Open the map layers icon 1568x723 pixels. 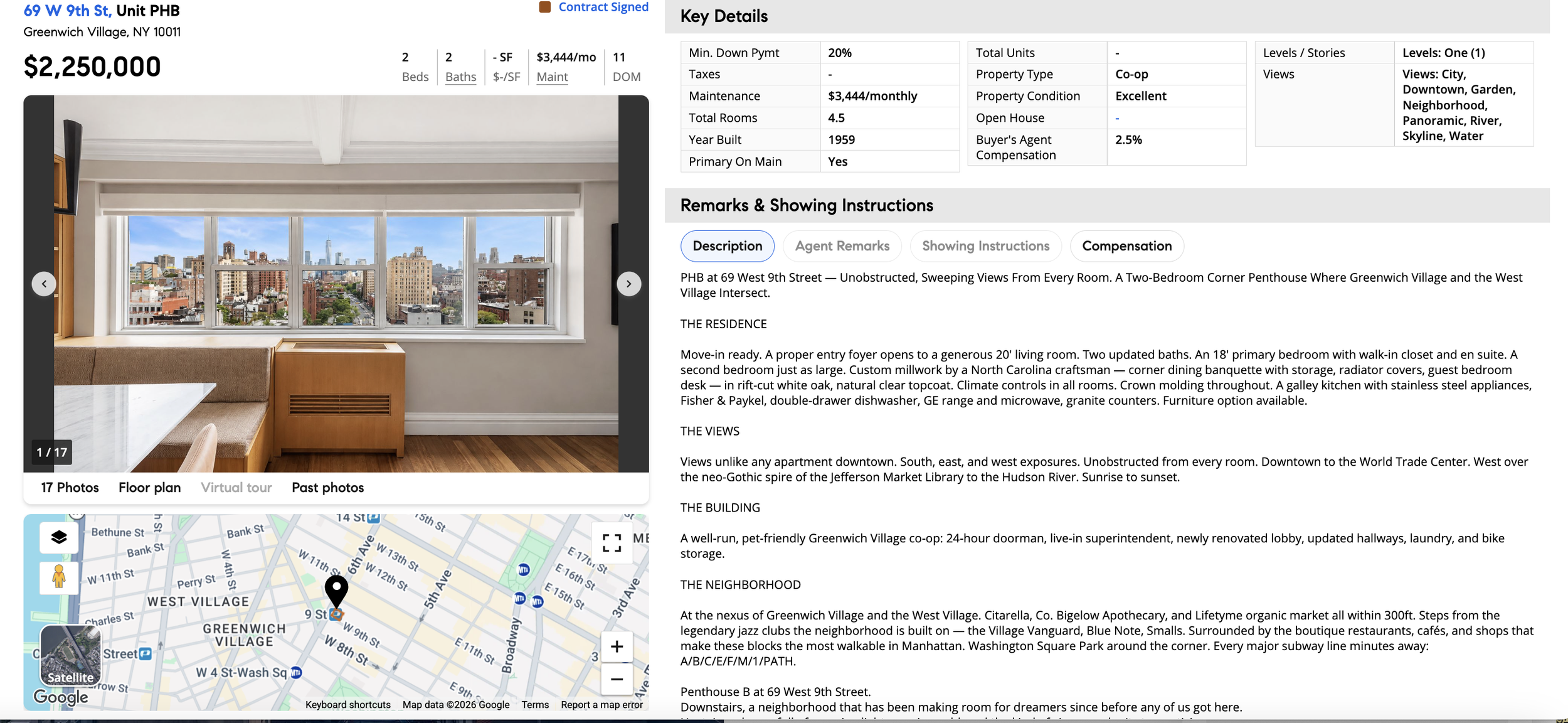coord(59,537)
